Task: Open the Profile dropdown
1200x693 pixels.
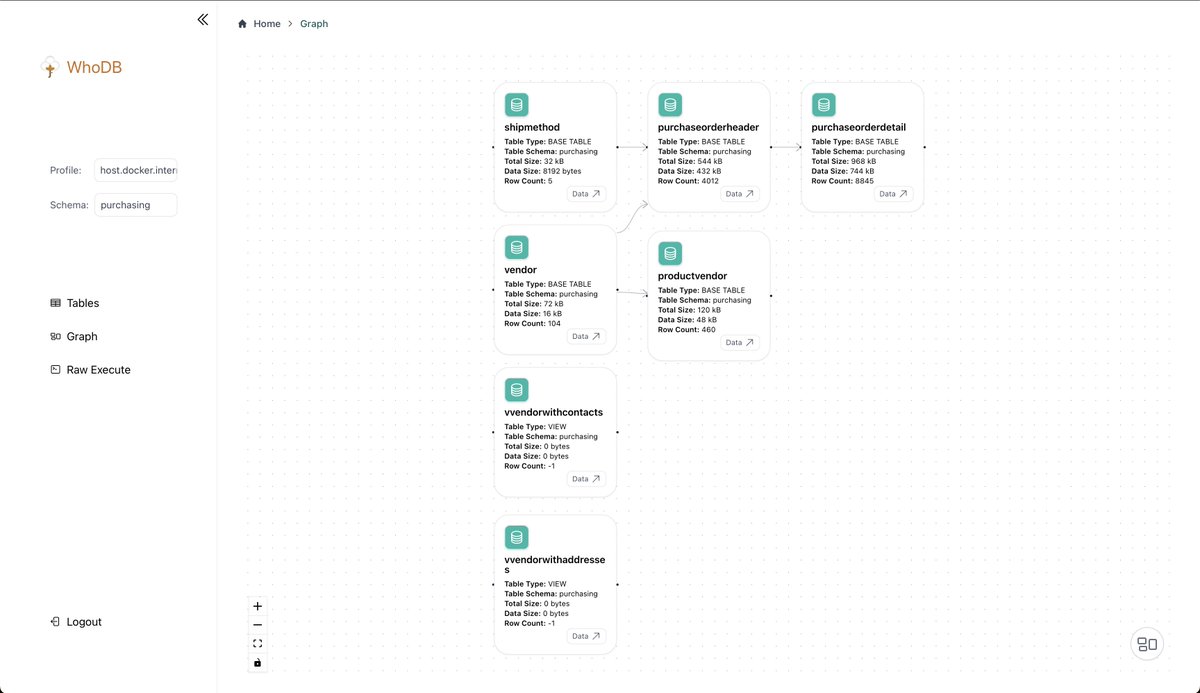Action: pos(135,170)
